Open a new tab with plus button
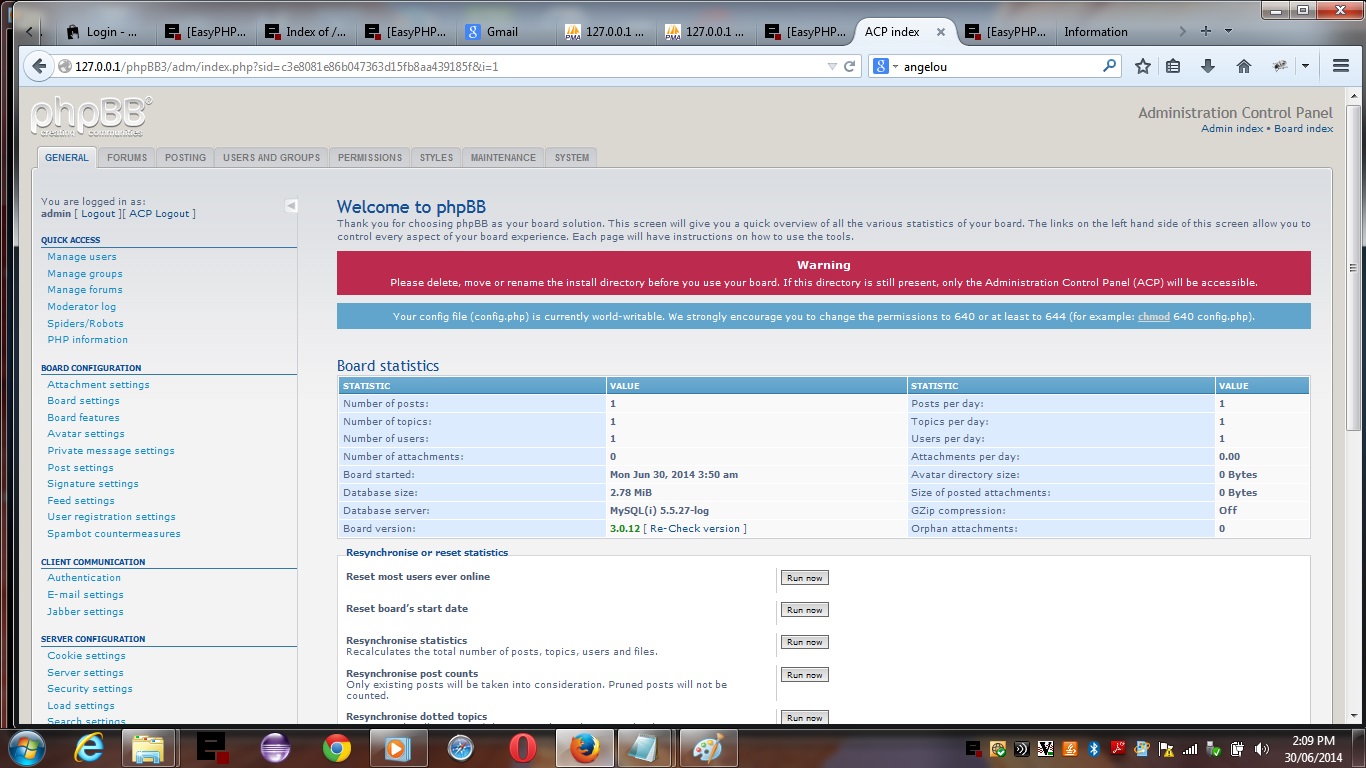1366x768 pixels. [1206, 31]
